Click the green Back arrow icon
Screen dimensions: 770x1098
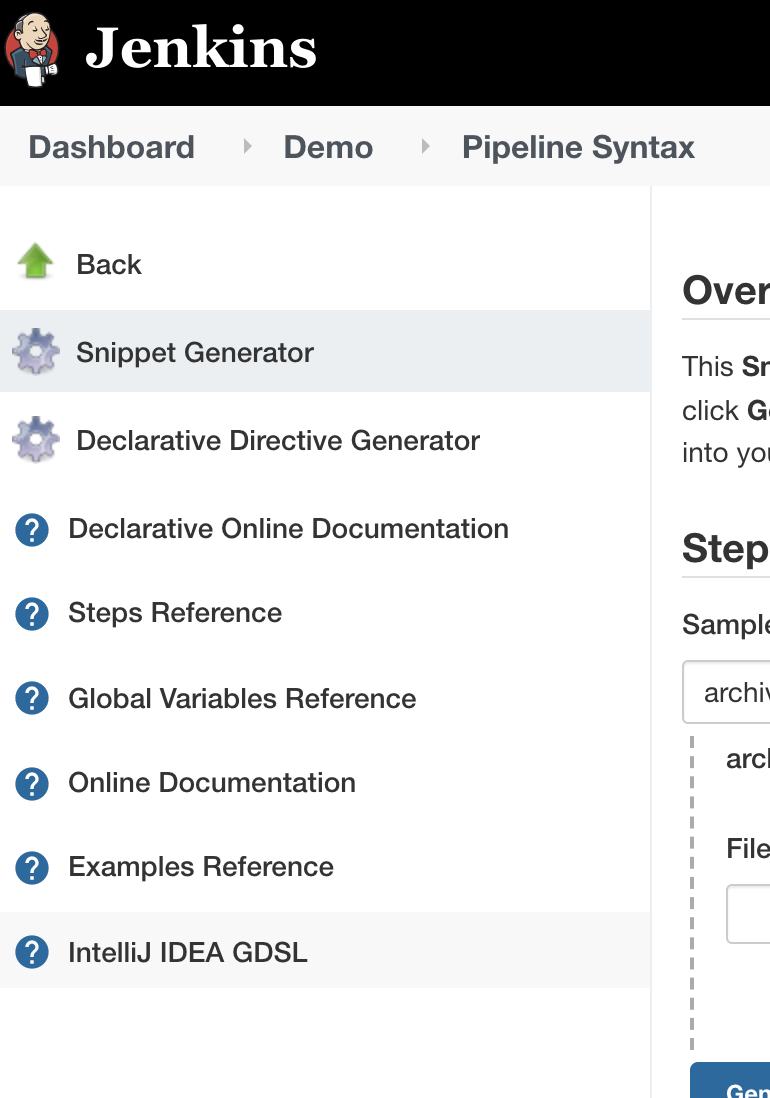(35, 264)
